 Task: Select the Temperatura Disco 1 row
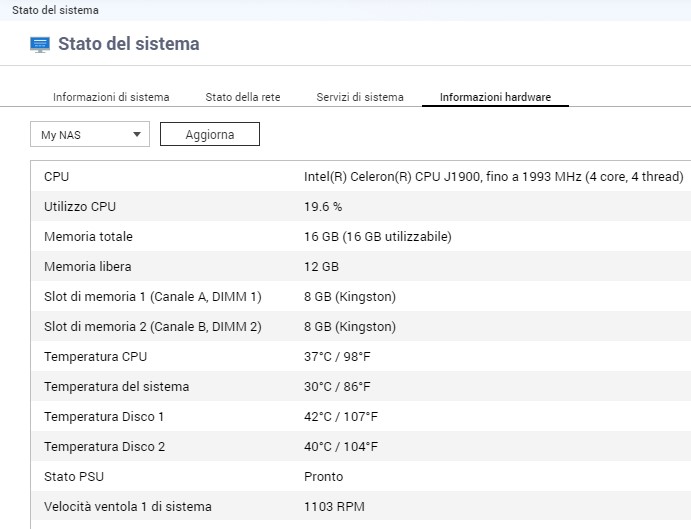[360, 416]
